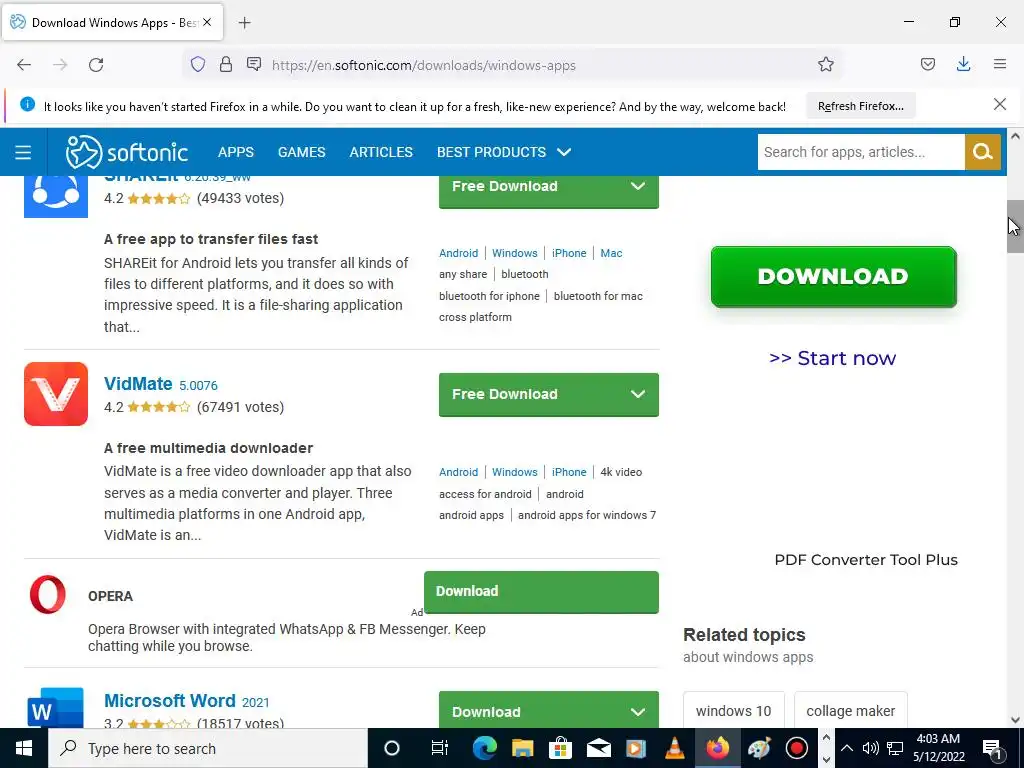
Task: Open the tracking protection shield icon
Action: click(198, 64)
